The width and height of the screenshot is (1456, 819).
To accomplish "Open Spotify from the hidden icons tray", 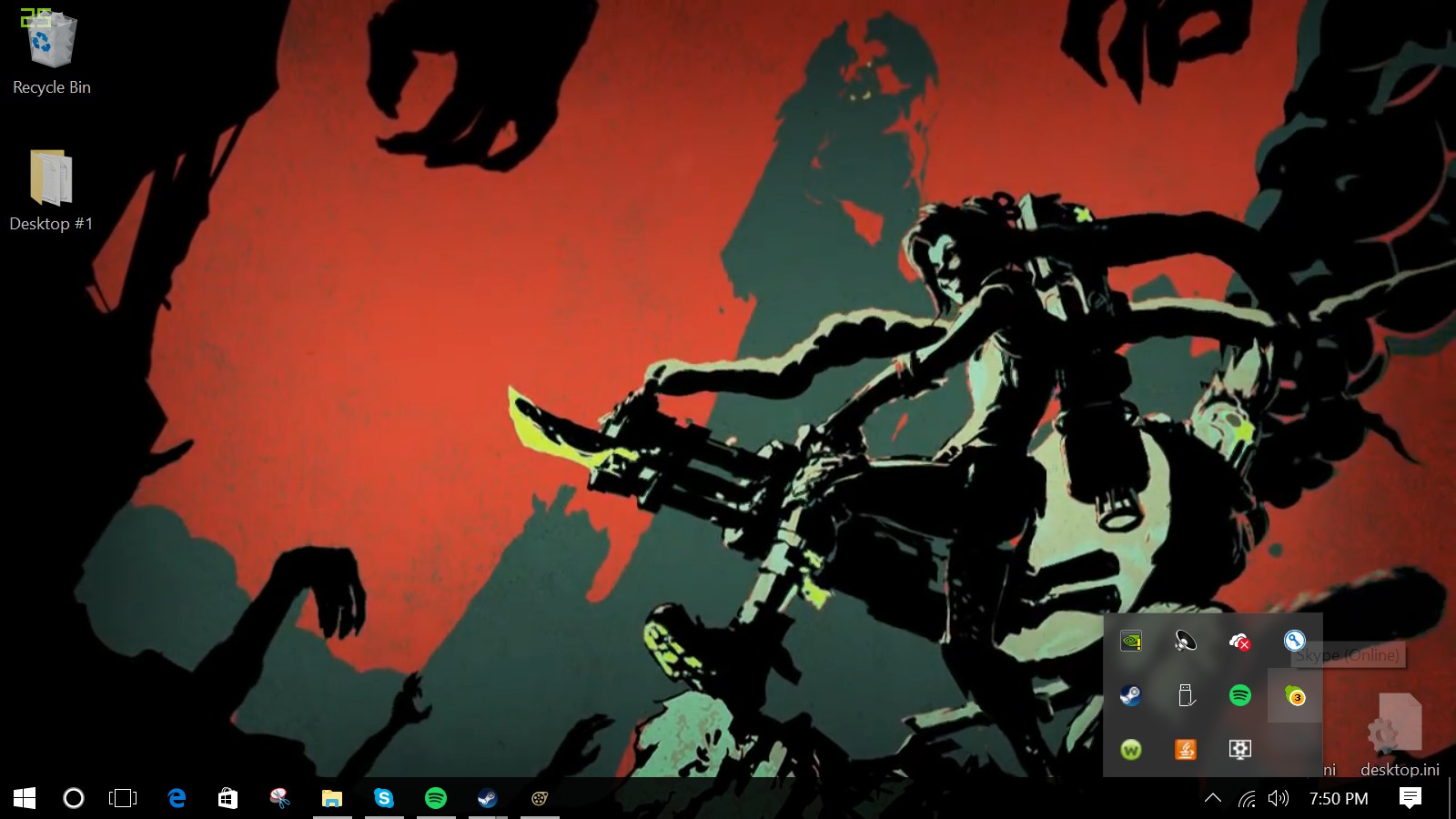I will [1239, 695].
